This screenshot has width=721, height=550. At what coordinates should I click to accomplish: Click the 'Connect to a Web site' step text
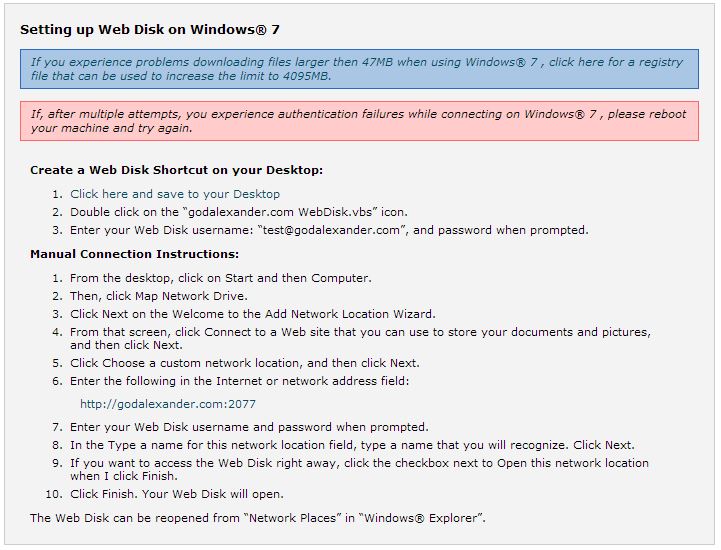(x=360, y=338)
